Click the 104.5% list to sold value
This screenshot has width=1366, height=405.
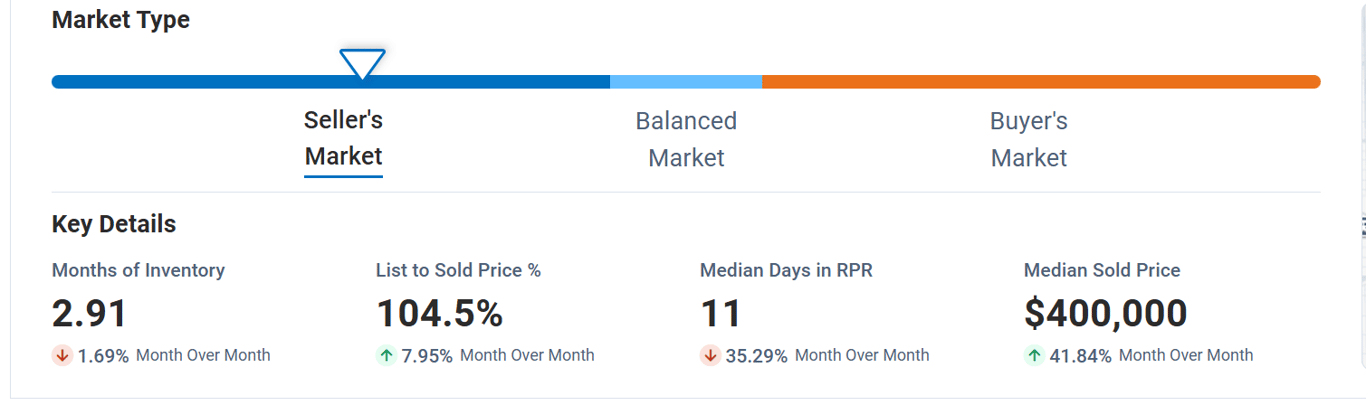pos(439,314)
